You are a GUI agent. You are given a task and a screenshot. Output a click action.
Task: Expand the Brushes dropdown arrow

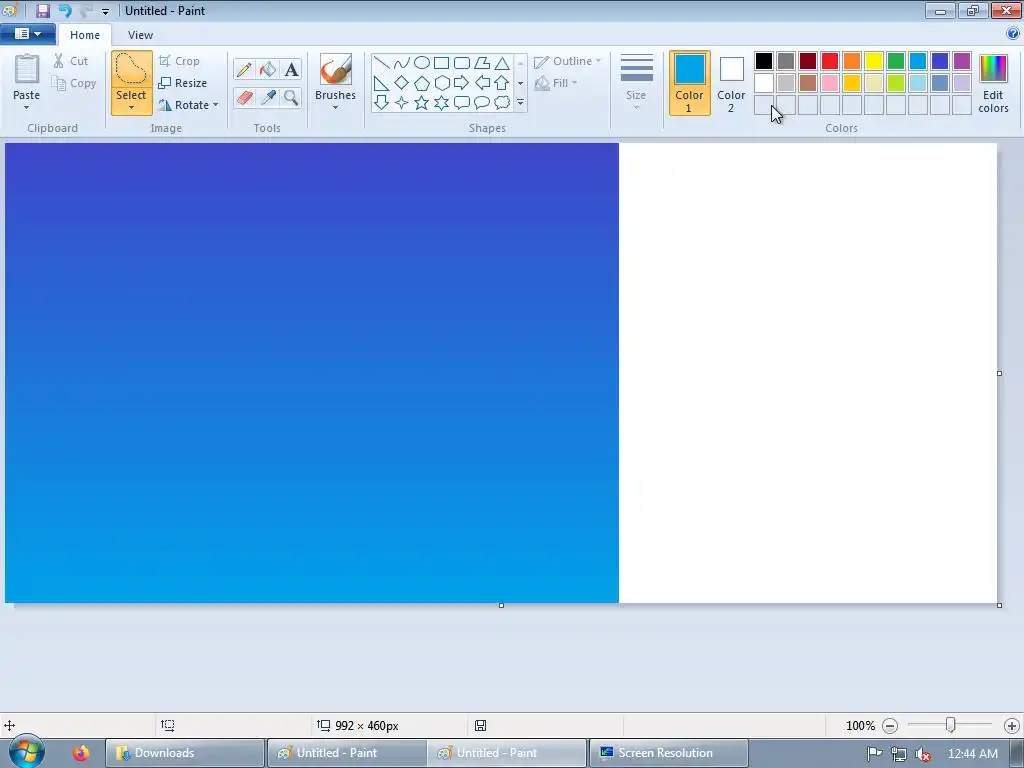(335, 108)
